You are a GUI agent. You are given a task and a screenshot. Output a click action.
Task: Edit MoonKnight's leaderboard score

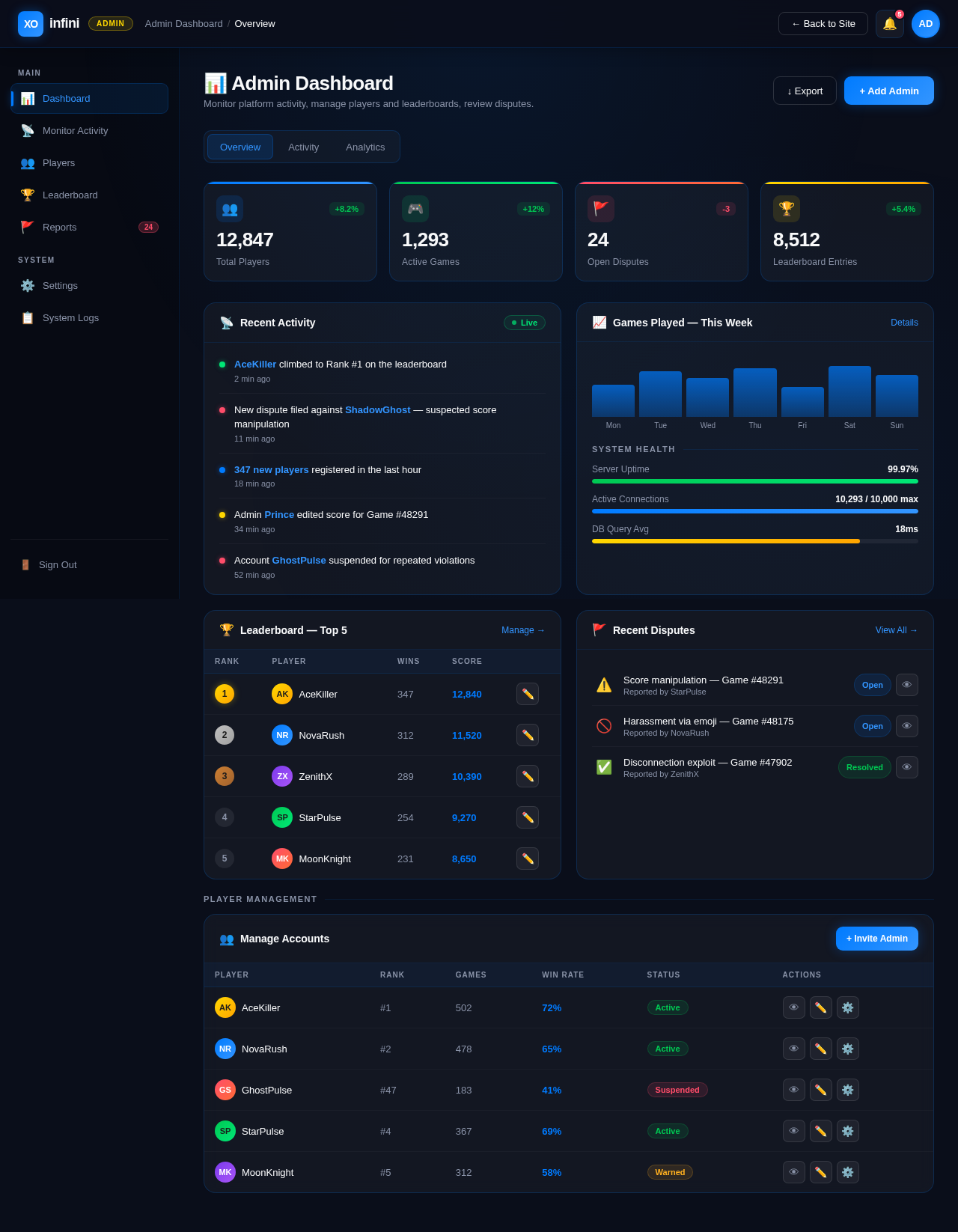528,859
